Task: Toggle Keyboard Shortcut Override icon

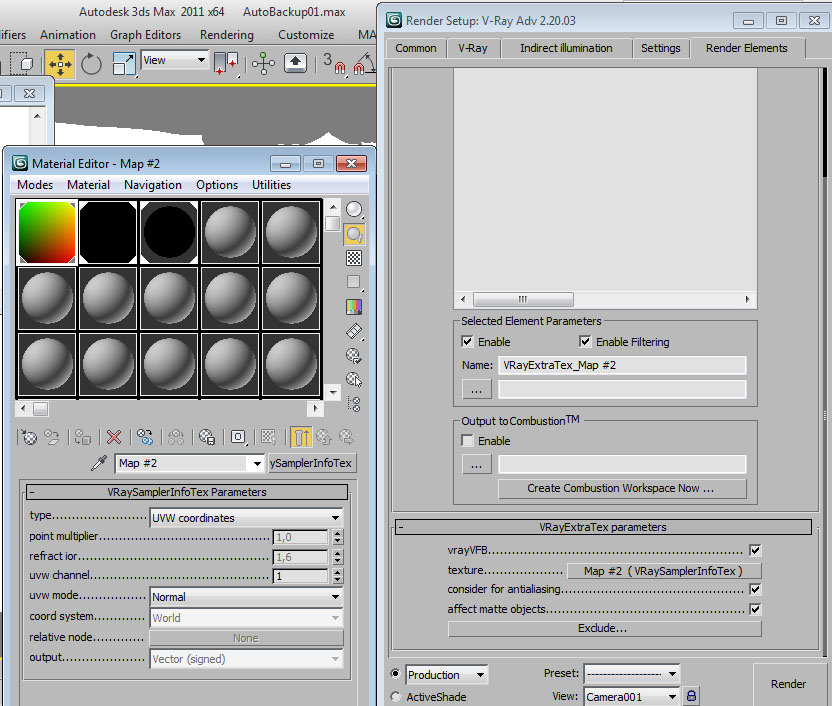Action: point(296,63)
